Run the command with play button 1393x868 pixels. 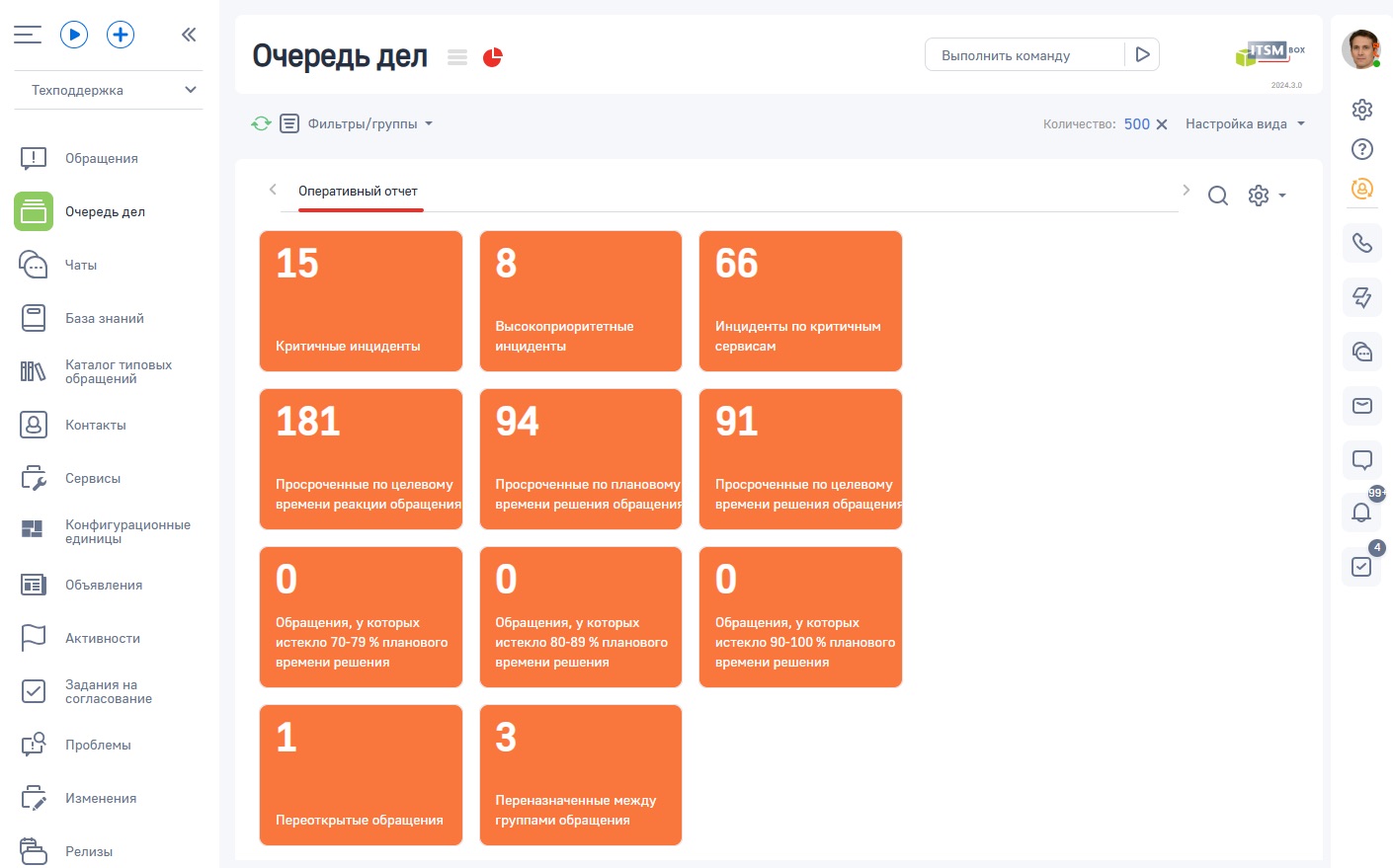[x=1142, y=54]
